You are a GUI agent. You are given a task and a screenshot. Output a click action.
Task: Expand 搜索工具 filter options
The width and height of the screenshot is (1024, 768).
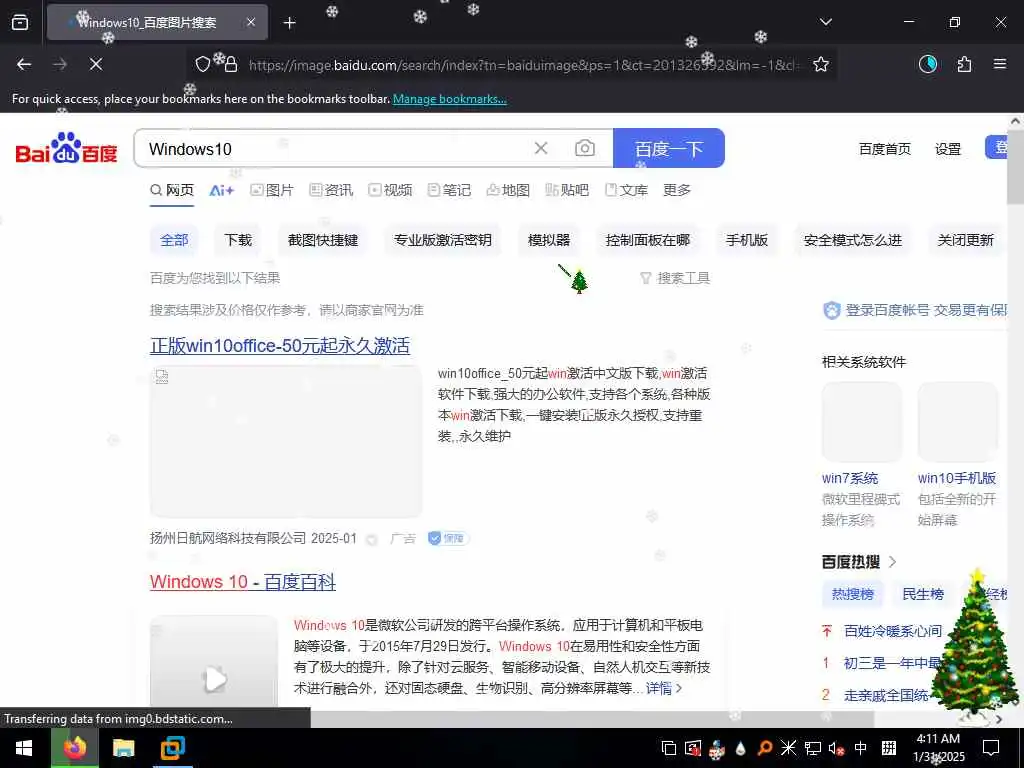(x=675, y=278)
